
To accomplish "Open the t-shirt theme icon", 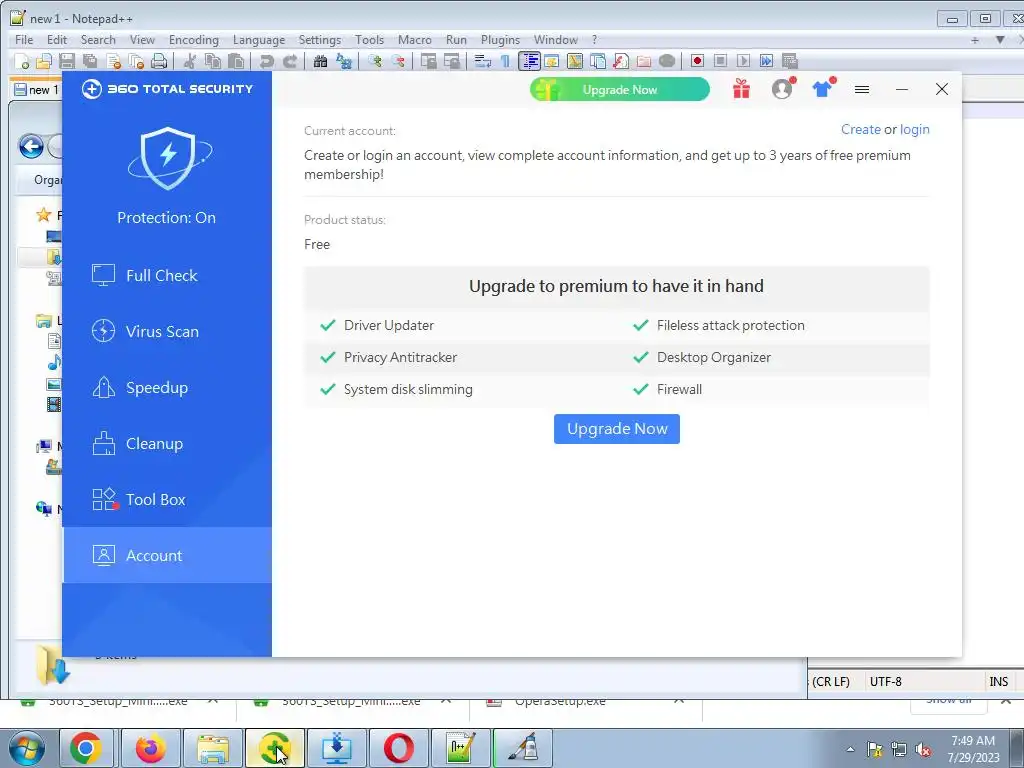I will (x=823, y=88).
